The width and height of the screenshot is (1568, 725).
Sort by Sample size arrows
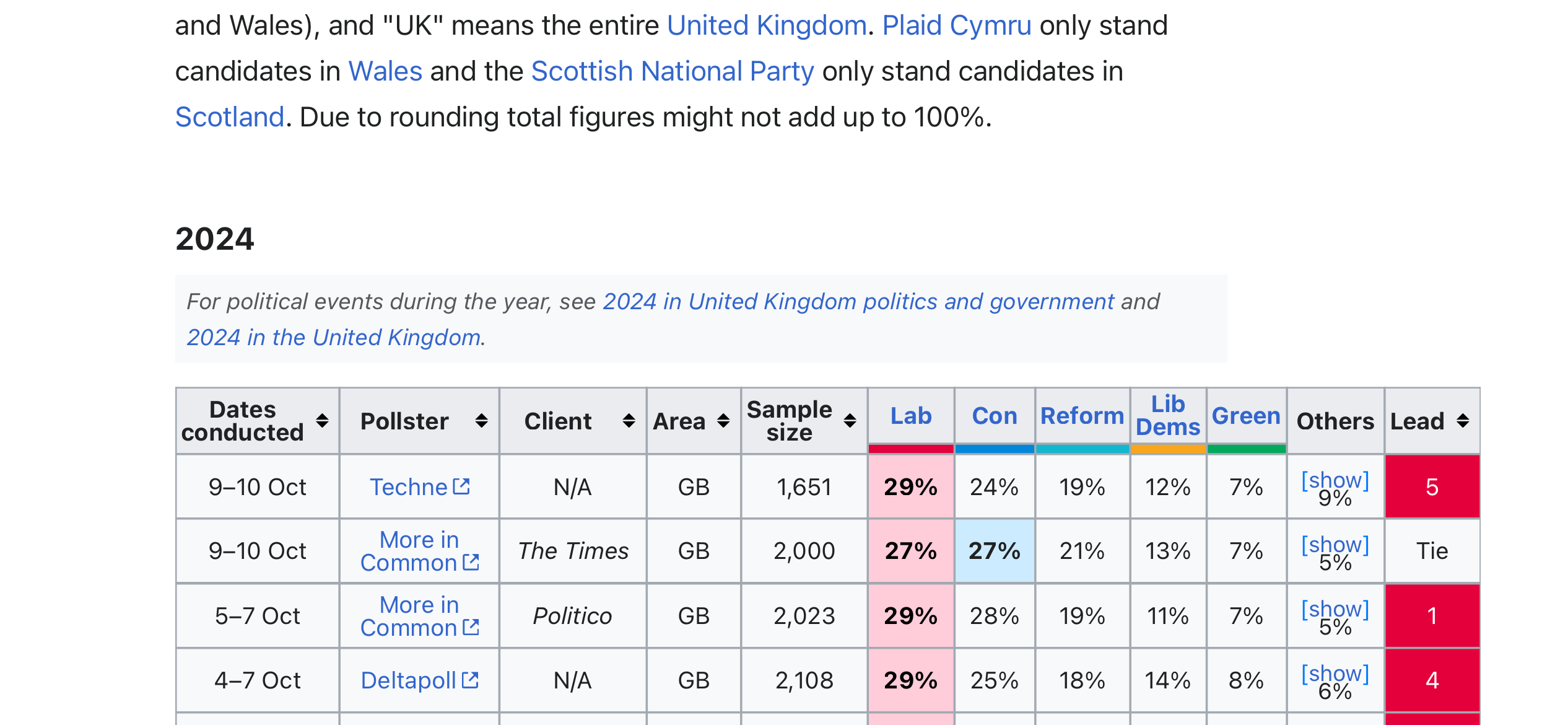(850, 421)
